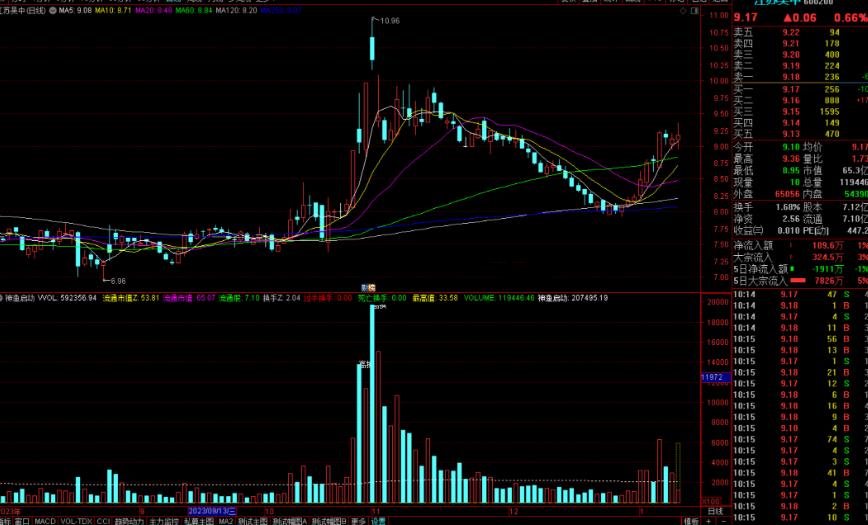Click the 最高值: 33.58 indicator label
The image size is (868, 525).
click(x=435, y=298)
